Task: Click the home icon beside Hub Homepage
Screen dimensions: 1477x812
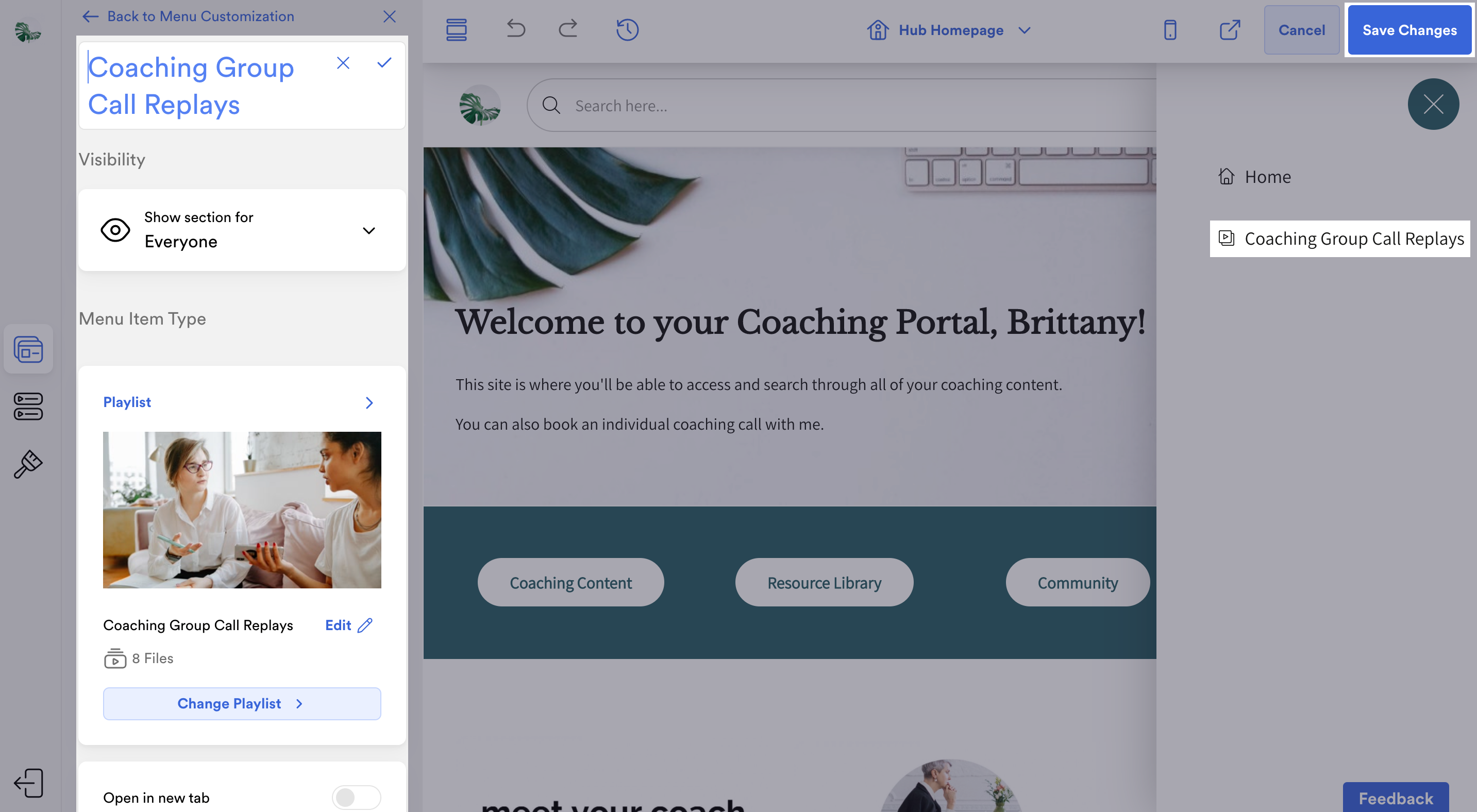Action: click(x=878, y=29)
